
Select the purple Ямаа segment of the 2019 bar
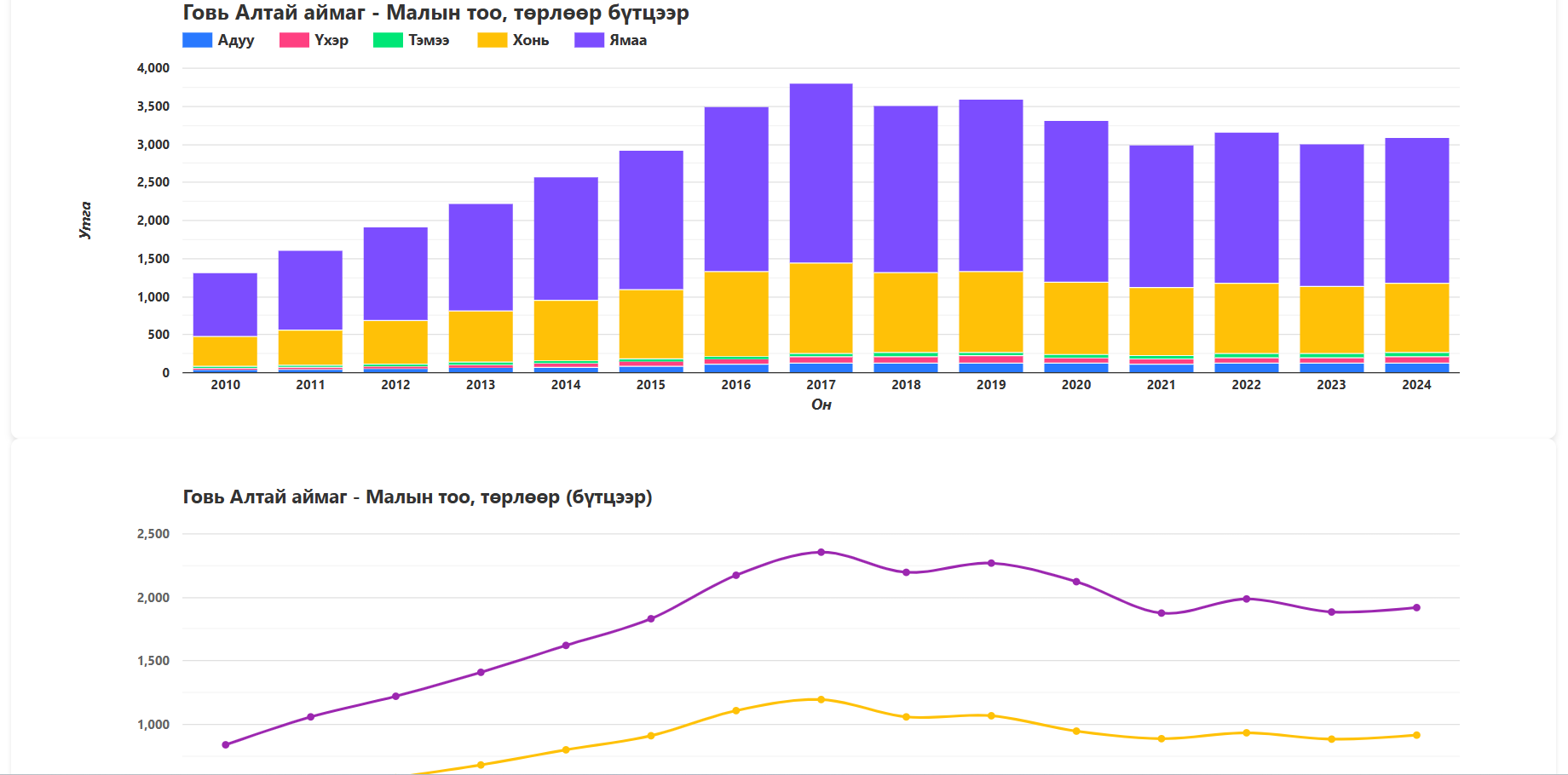tap(991, 186)
